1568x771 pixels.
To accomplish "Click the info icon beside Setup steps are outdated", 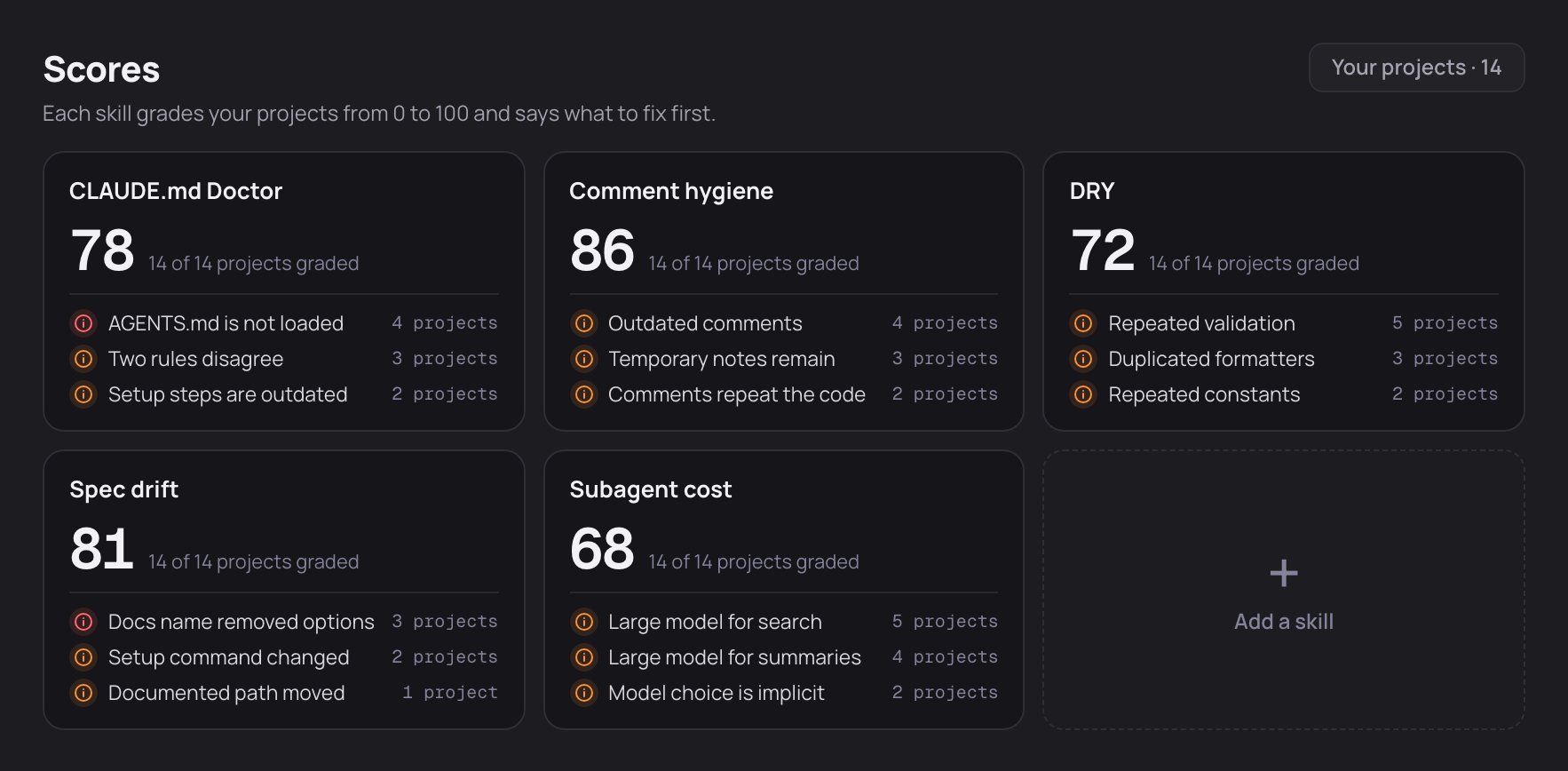I will coord(83,394).
